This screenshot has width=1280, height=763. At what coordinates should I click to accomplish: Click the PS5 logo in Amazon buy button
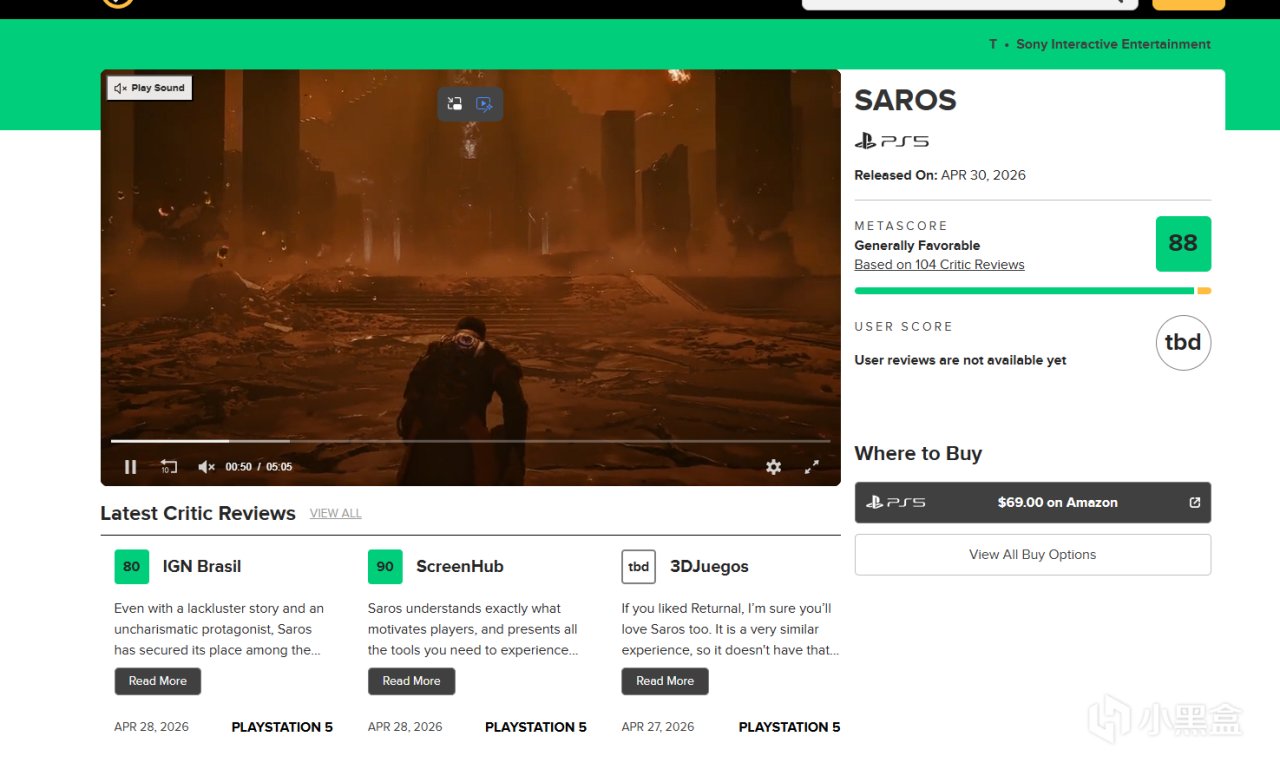click(x=896, y=503)
